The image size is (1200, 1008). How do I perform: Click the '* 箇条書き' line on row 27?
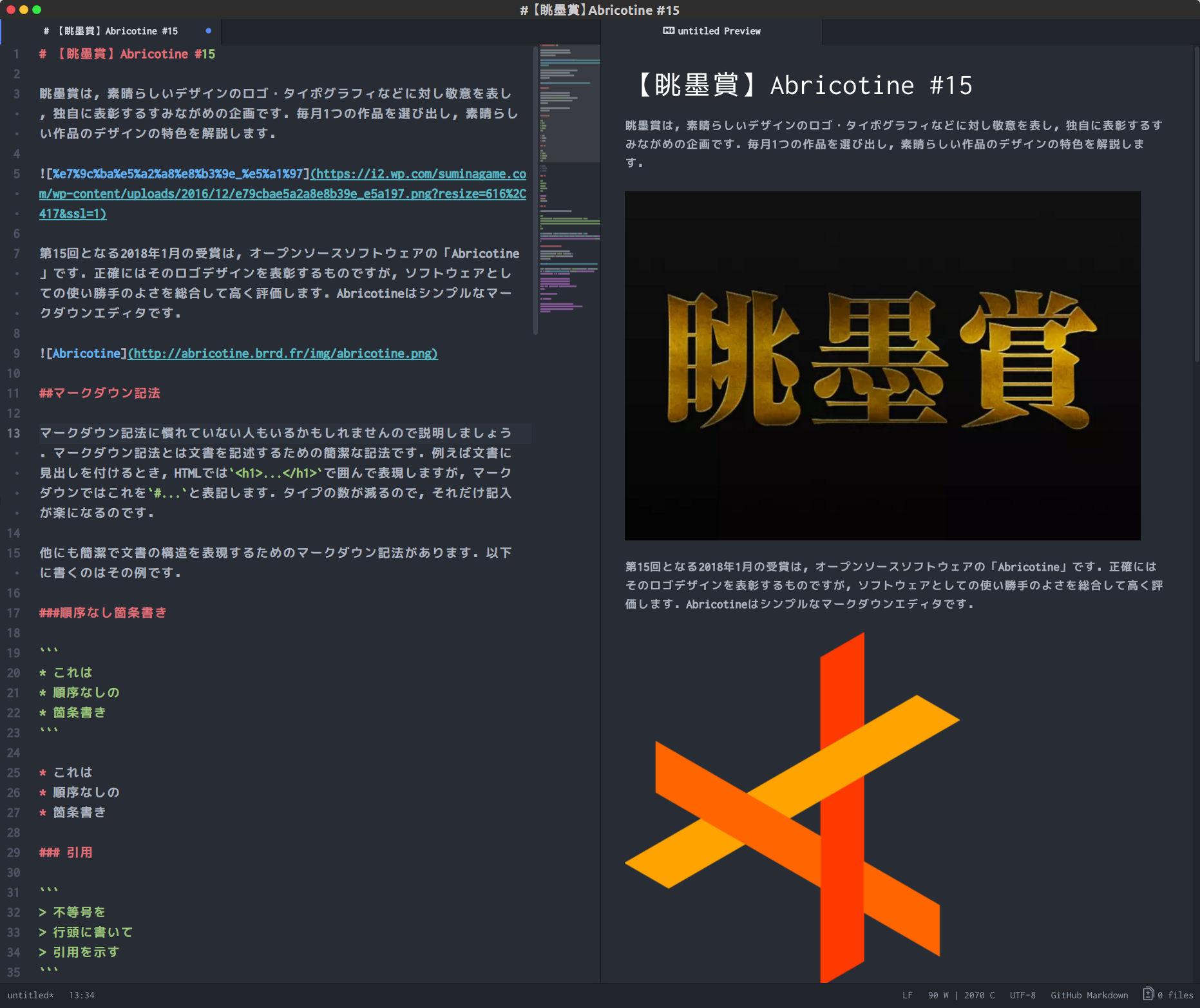tap(72, 813)
